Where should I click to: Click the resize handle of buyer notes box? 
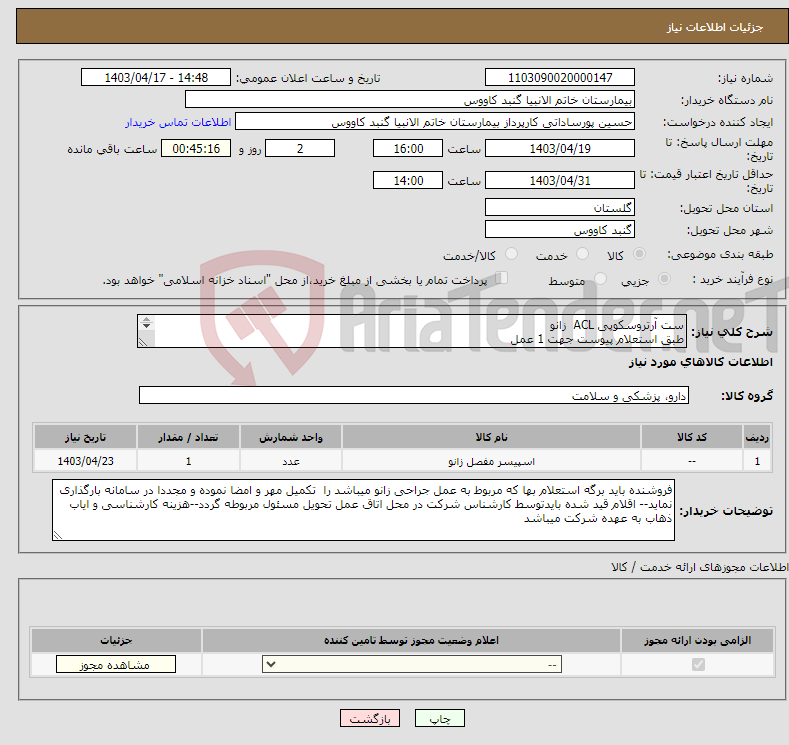58,535
